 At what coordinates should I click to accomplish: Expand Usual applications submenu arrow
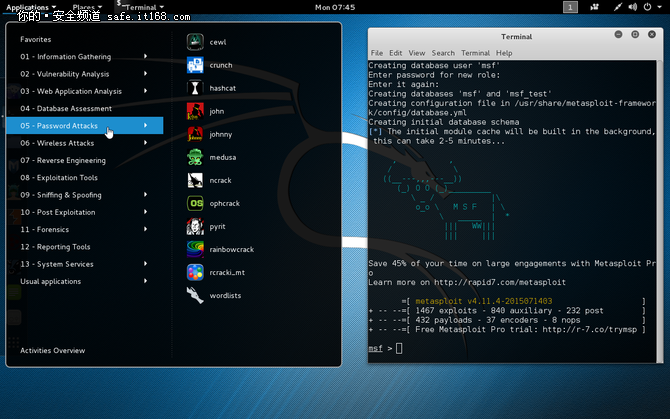(x=146, y=281)
